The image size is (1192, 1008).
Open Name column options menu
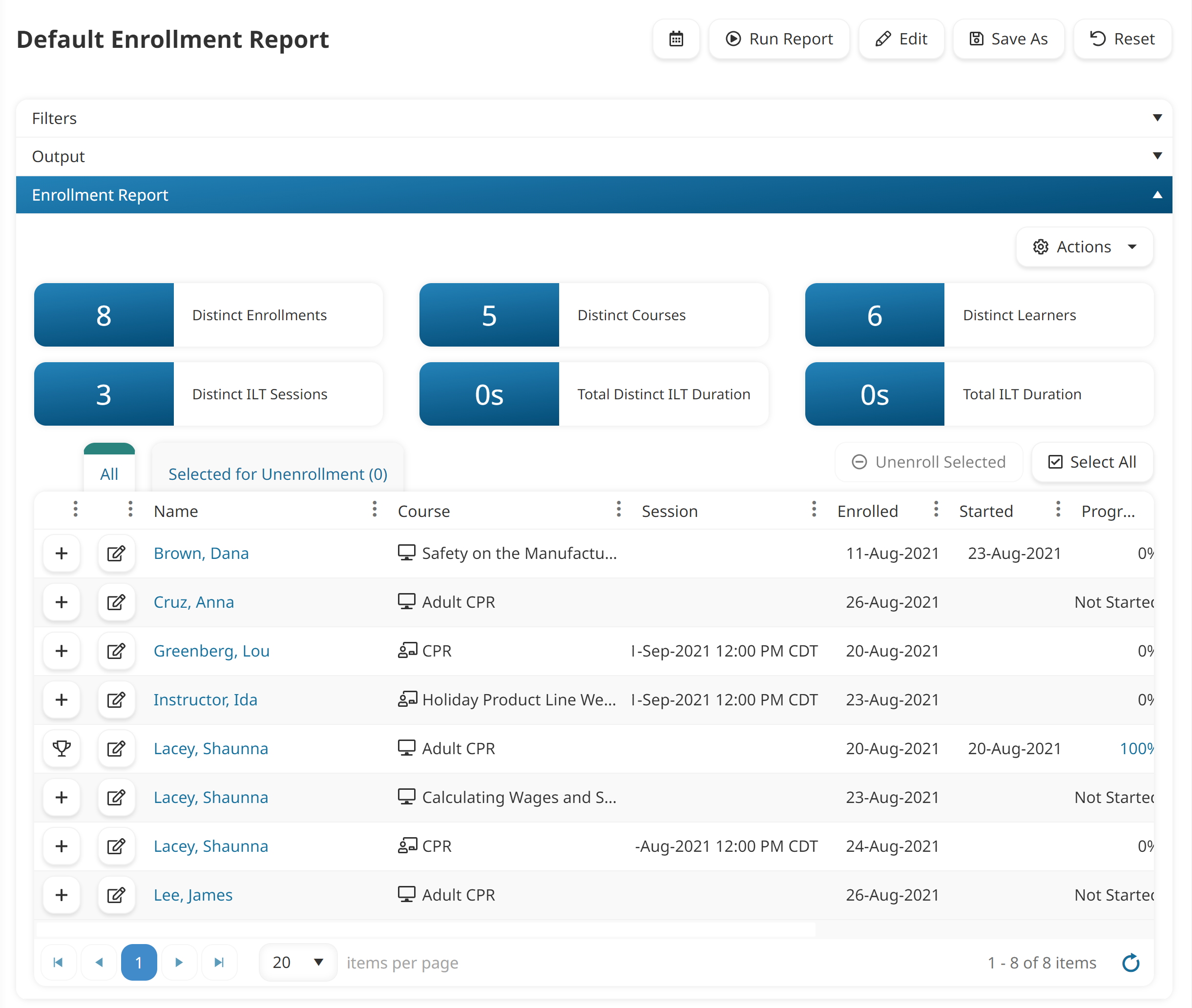375,509
